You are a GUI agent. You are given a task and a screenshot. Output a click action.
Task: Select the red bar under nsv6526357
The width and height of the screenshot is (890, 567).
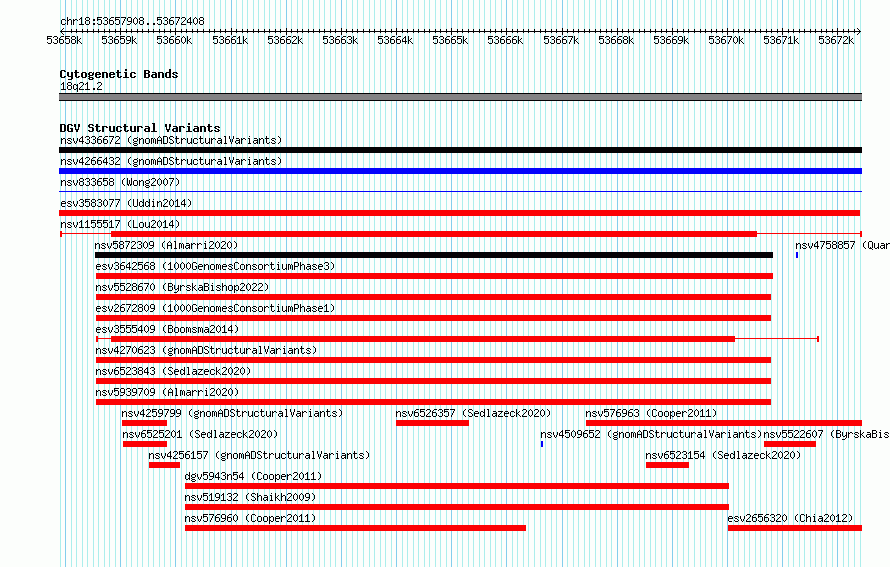click(x=433, y=423)
